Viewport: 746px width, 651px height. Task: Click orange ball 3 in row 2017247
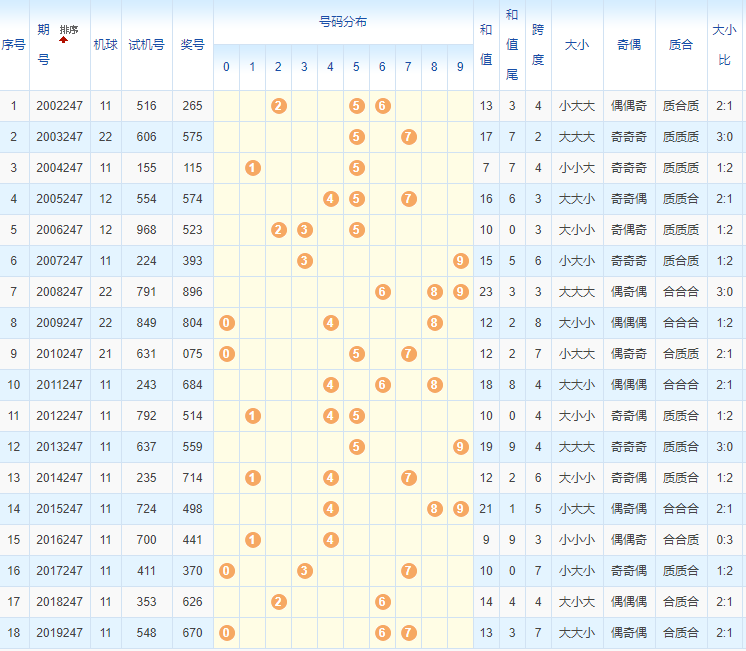click(x=305, y=571)
